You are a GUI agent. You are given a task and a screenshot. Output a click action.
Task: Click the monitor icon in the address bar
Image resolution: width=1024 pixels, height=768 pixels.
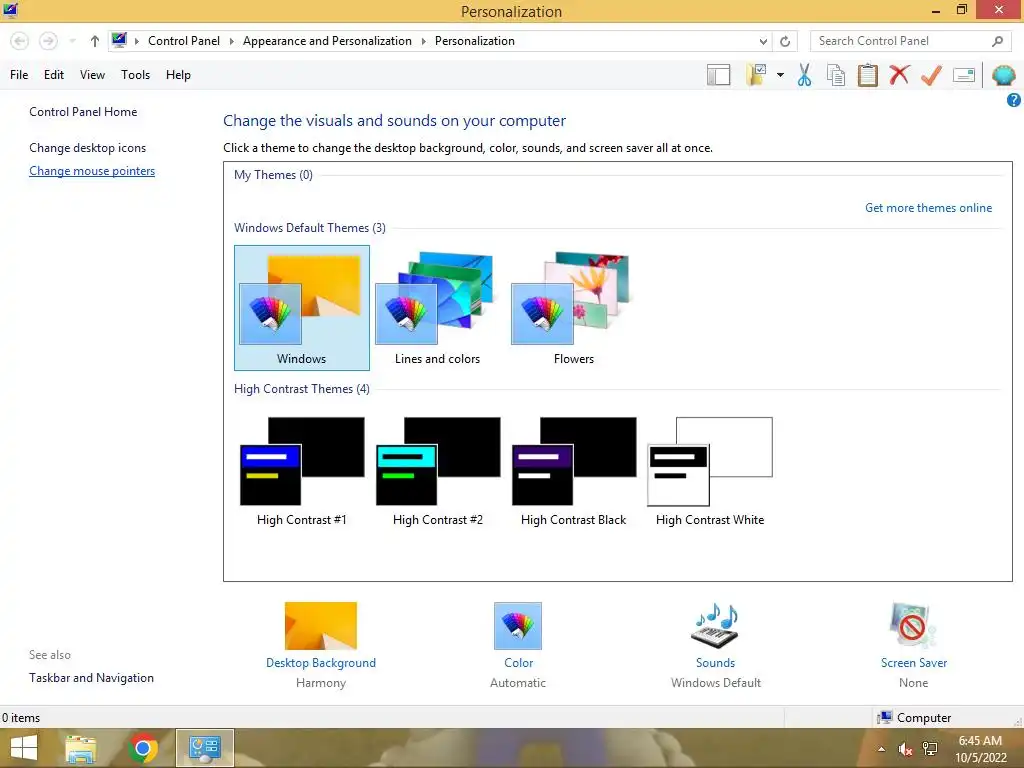tap(119, 40)
